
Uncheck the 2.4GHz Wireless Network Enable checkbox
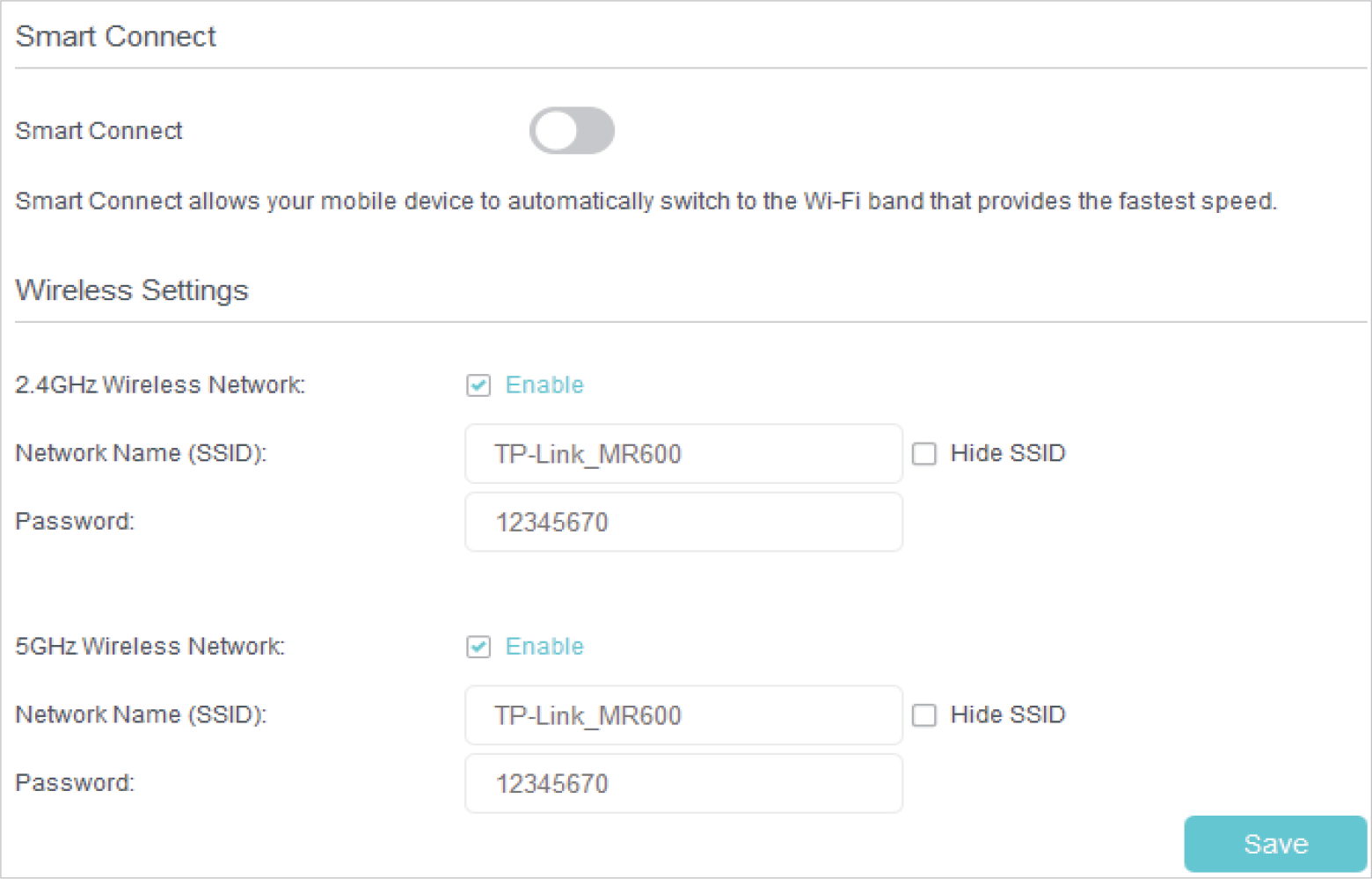[x=478, y=385]
